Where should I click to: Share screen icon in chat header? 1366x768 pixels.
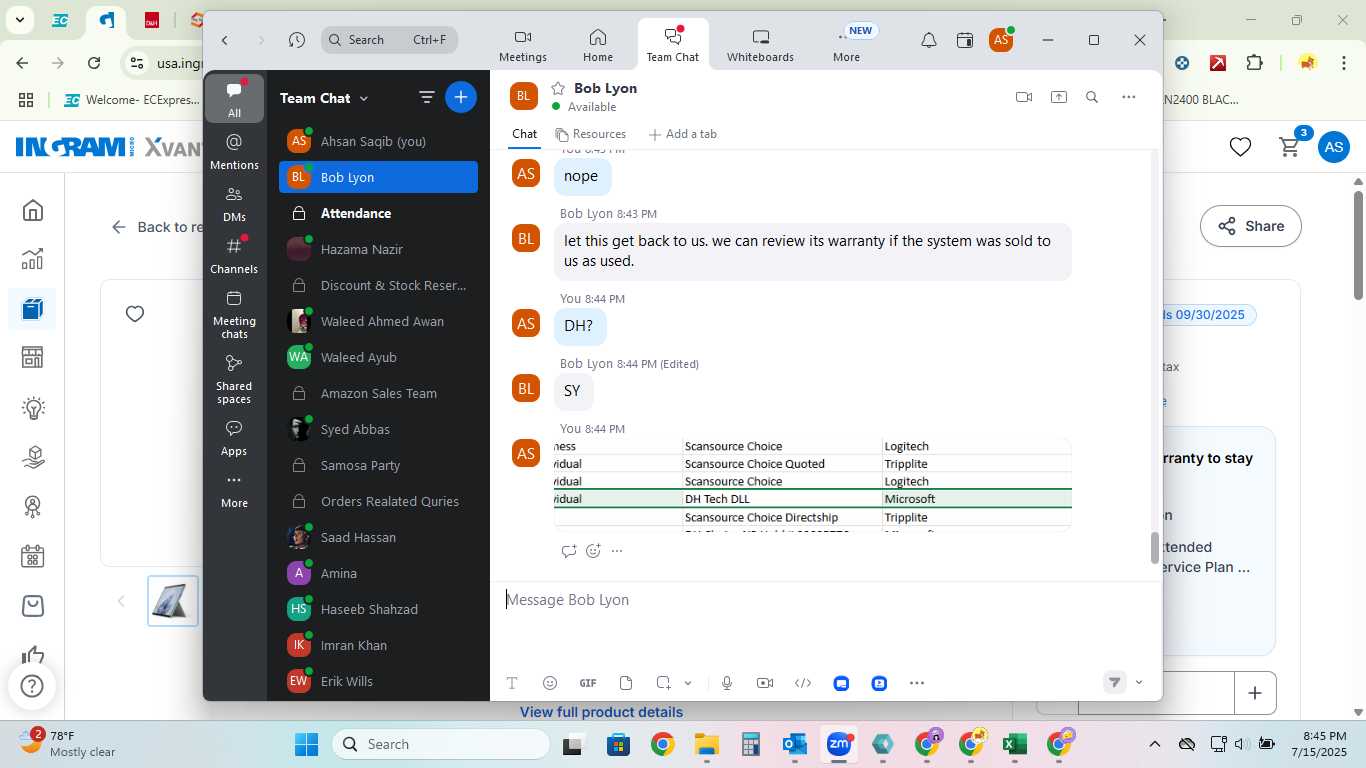click(x=1059, y=97)
